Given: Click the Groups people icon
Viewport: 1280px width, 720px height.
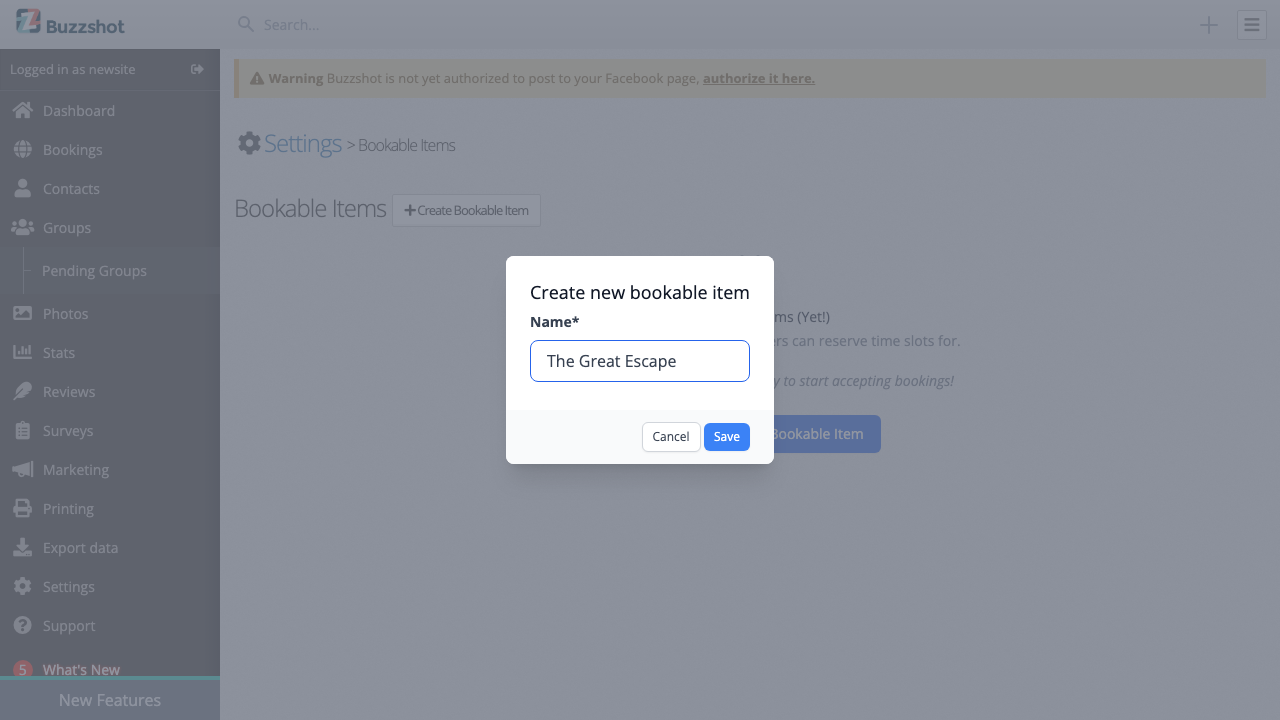Looking at the screenshot, I should tap(22, 227).
